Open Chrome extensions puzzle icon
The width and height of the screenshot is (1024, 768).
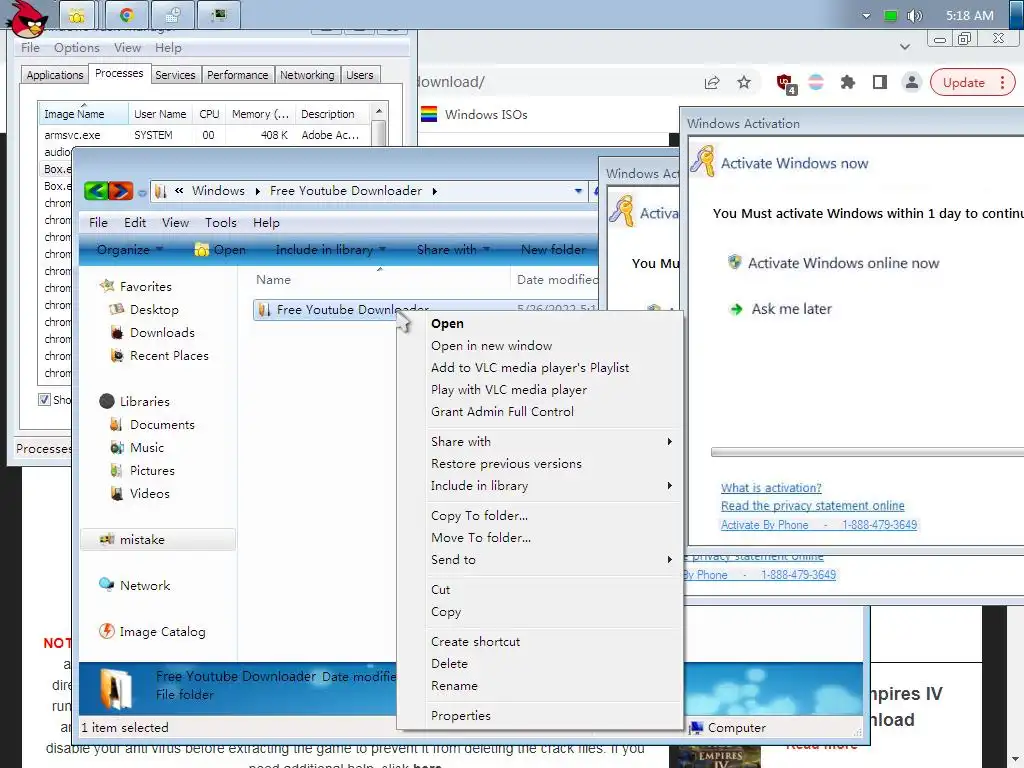[848, 82]
